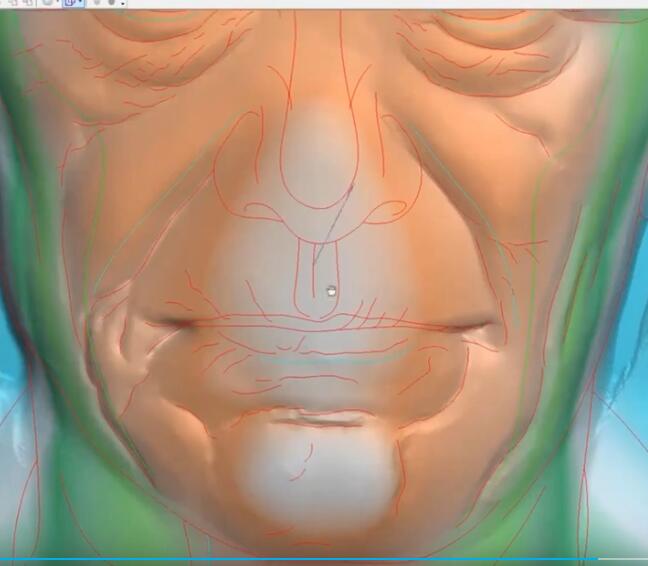648x566 pixels.
Task: Click the green masked right jaw region
Action: click(560, 400)
